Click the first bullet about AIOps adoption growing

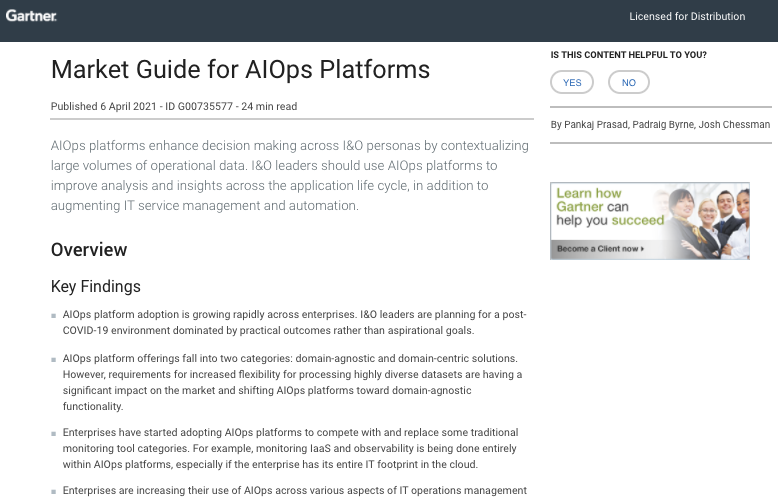click(x=294, y=322)
